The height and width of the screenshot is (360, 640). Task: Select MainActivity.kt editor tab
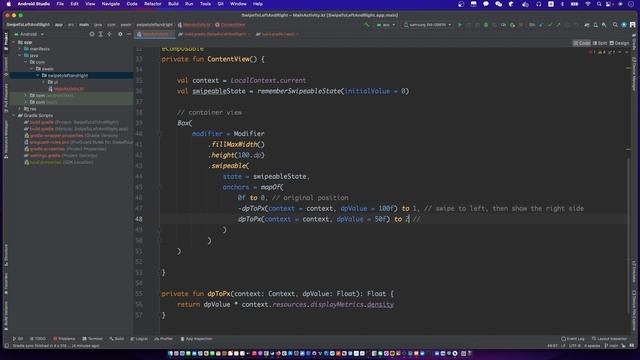[155, 34]
